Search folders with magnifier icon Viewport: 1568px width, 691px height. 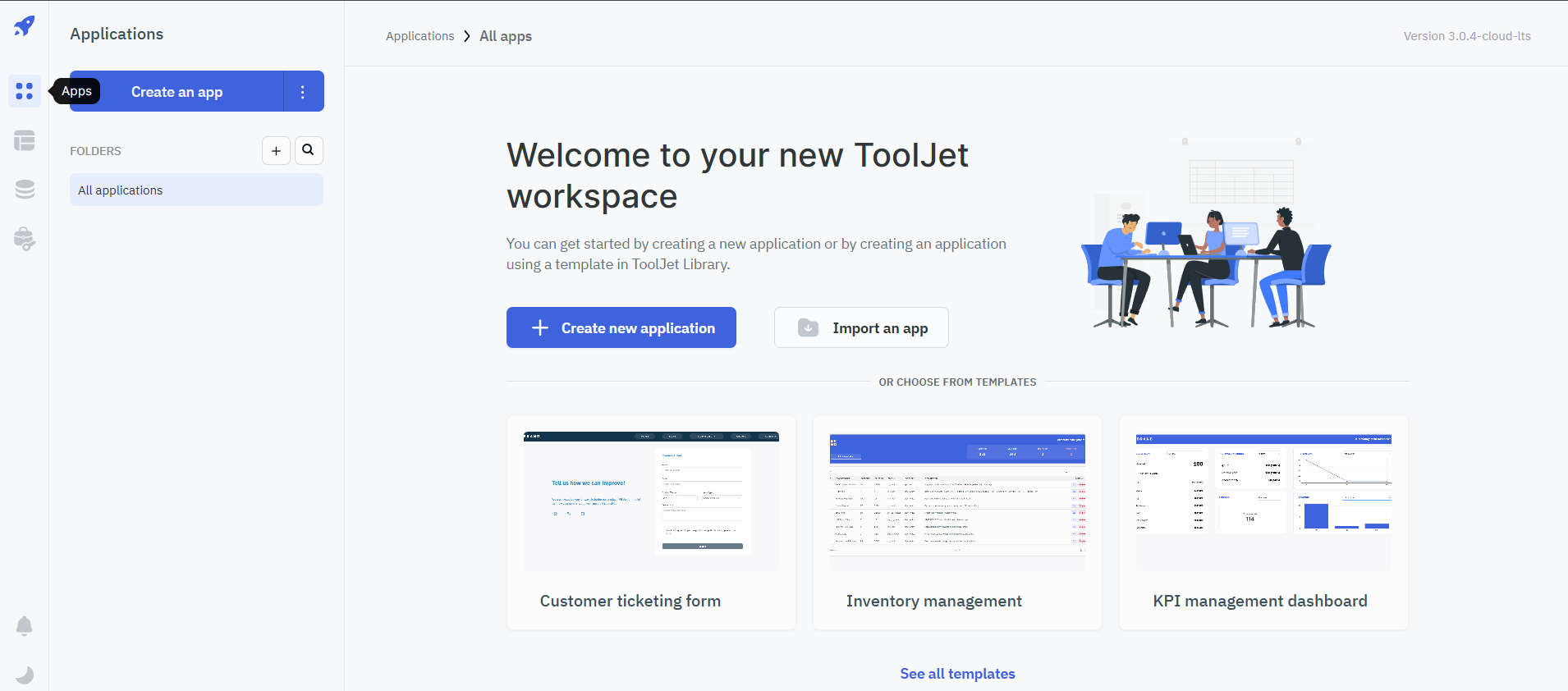[309, 150]
